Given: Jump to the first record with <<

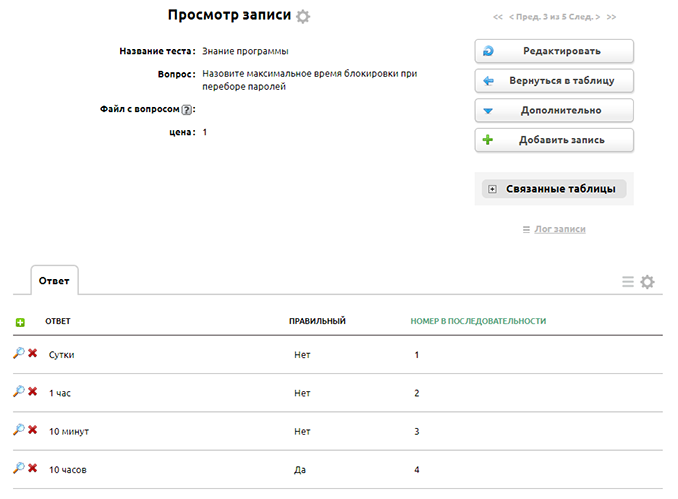Looking at the screenshot, I should point(498,17).
